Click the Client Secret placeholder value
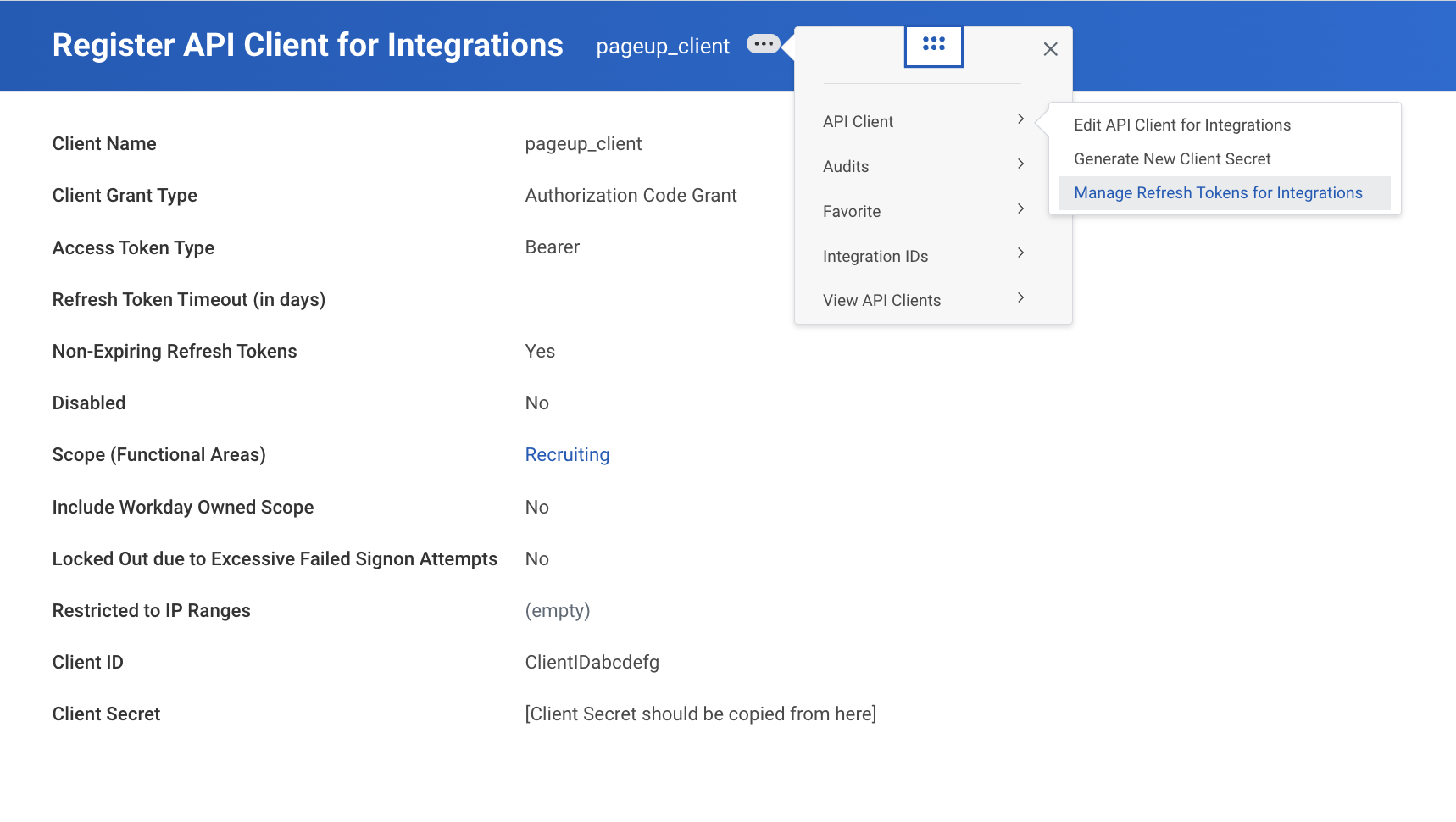The image size is (1456, 822). click(701, 714)
